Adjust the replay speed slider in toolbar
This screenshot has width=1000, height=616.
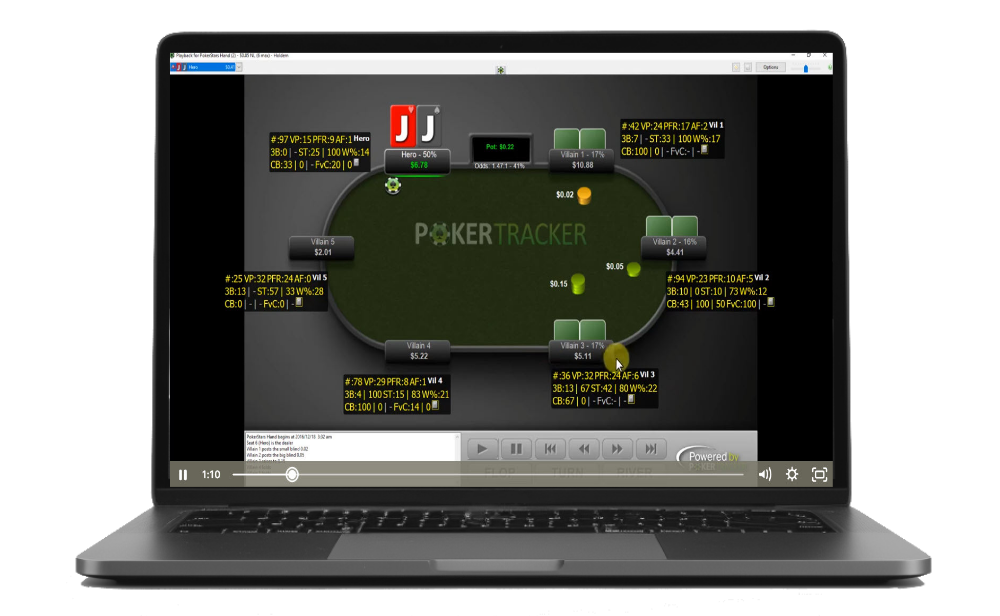tap(807, 67)
